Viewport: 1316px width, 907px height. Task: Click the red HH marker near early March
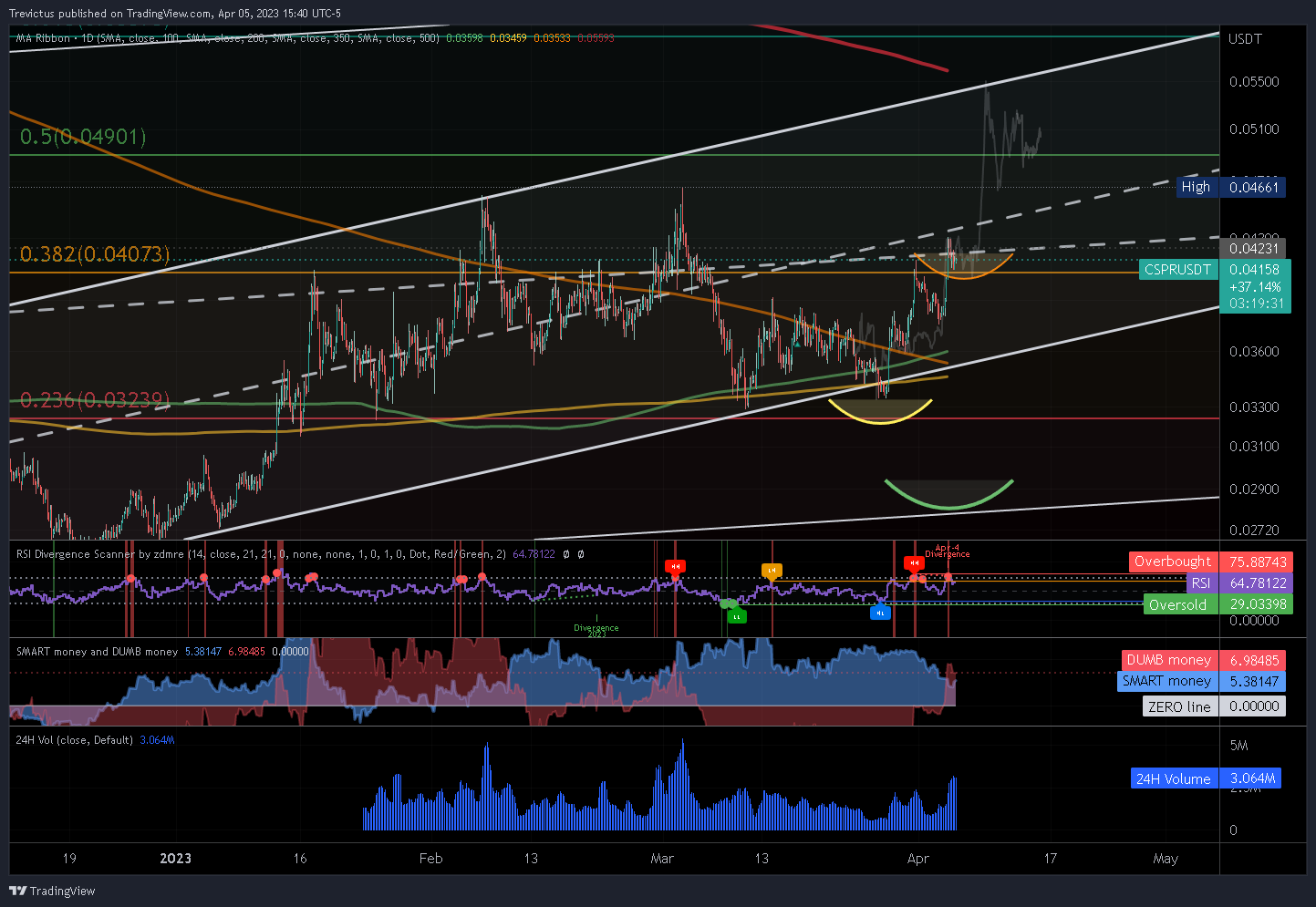click(675, 566)
